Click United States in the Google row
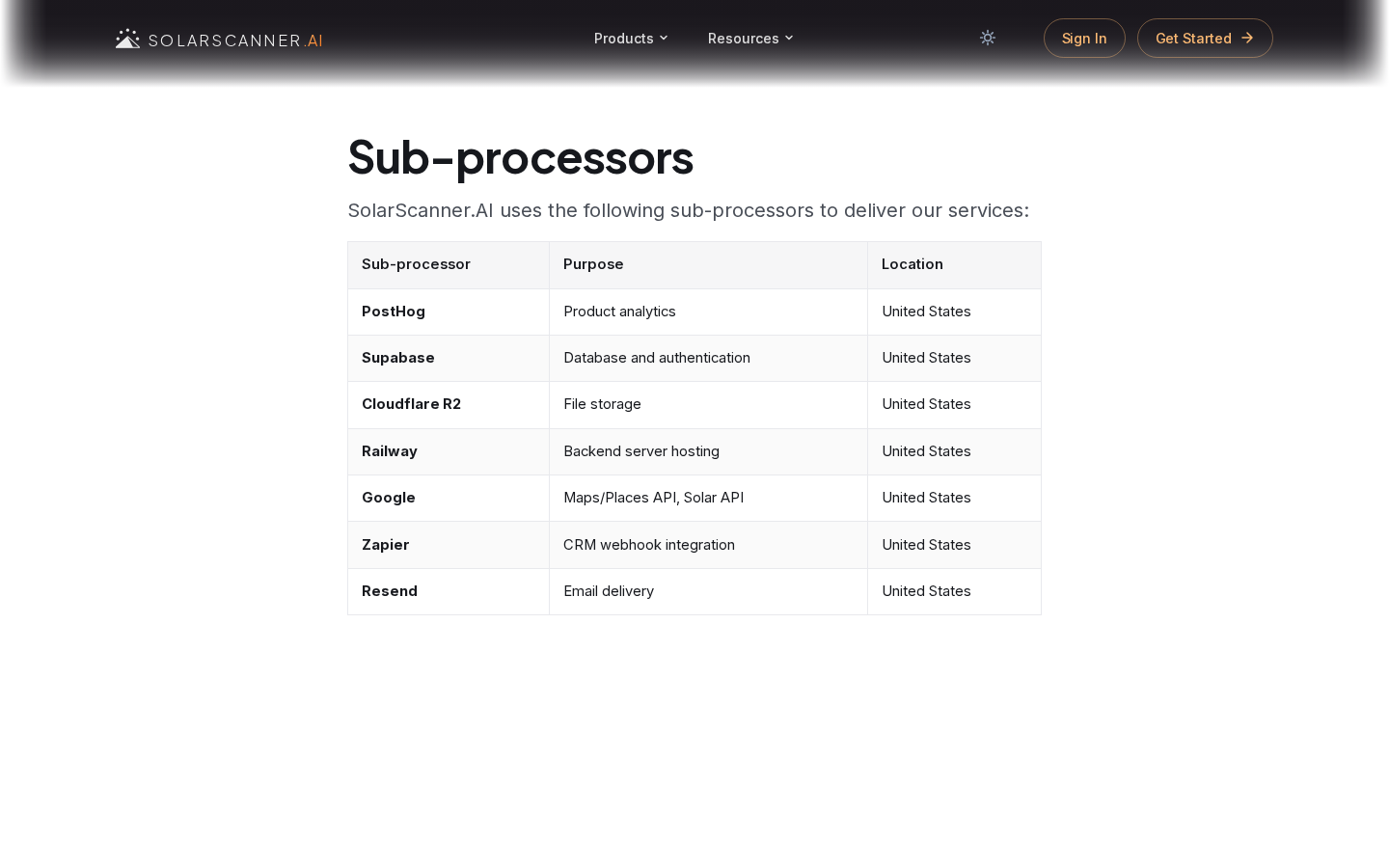 point(955,499)
